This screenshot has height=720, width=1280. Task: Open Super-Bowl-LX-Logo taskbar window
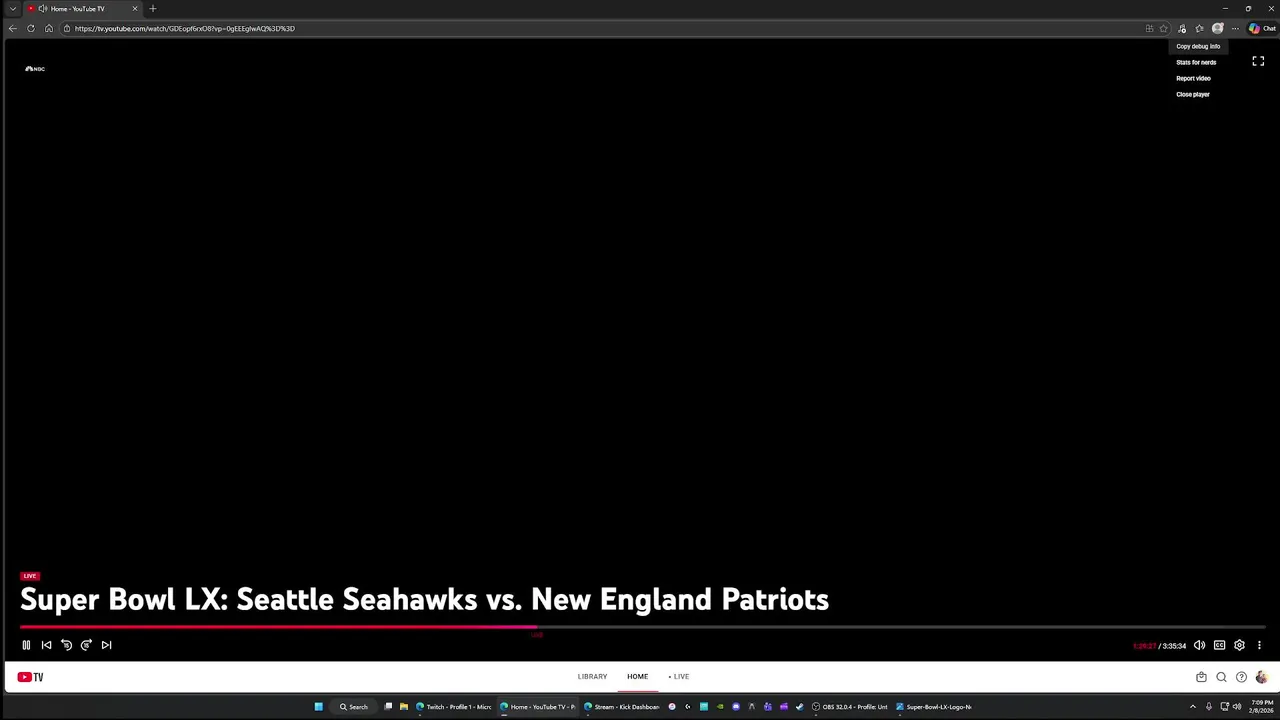934,707
